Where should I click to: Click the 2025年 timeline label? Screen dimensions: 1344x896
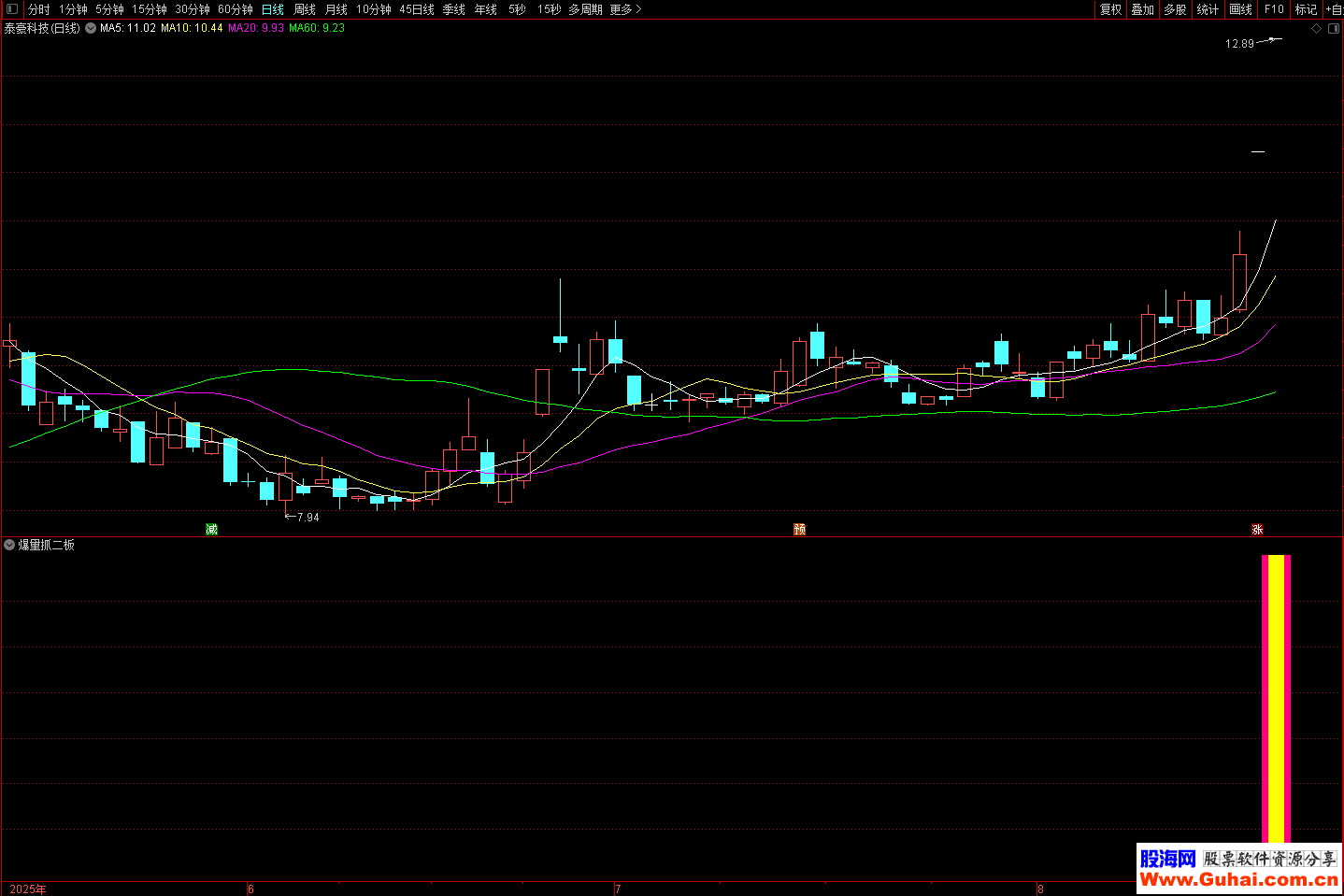(x=28, y=889)
